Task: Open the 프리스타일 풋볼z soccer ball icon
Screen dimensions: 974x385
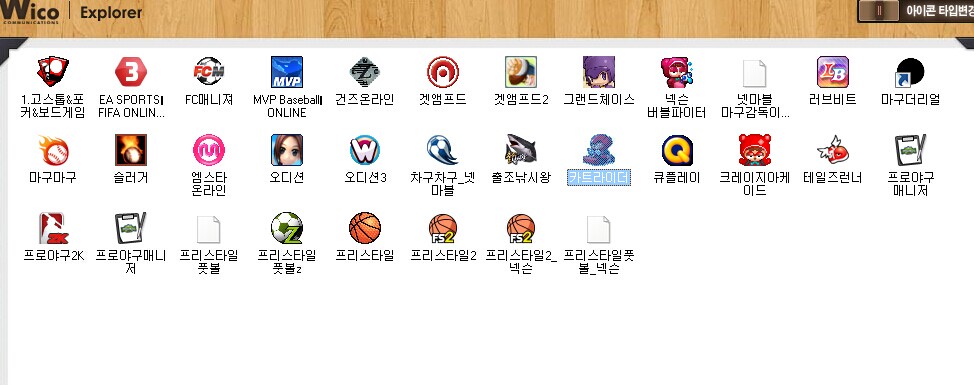Action: coord(287,228)
